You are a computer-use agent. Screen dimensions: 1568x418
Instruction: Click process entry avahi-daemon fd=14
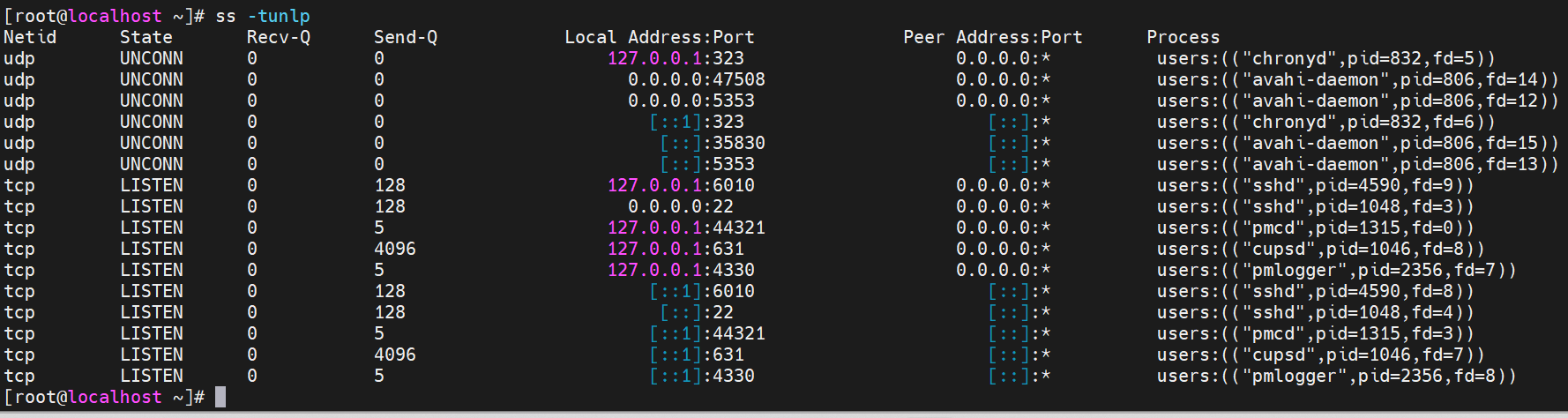click(1358, 79)
